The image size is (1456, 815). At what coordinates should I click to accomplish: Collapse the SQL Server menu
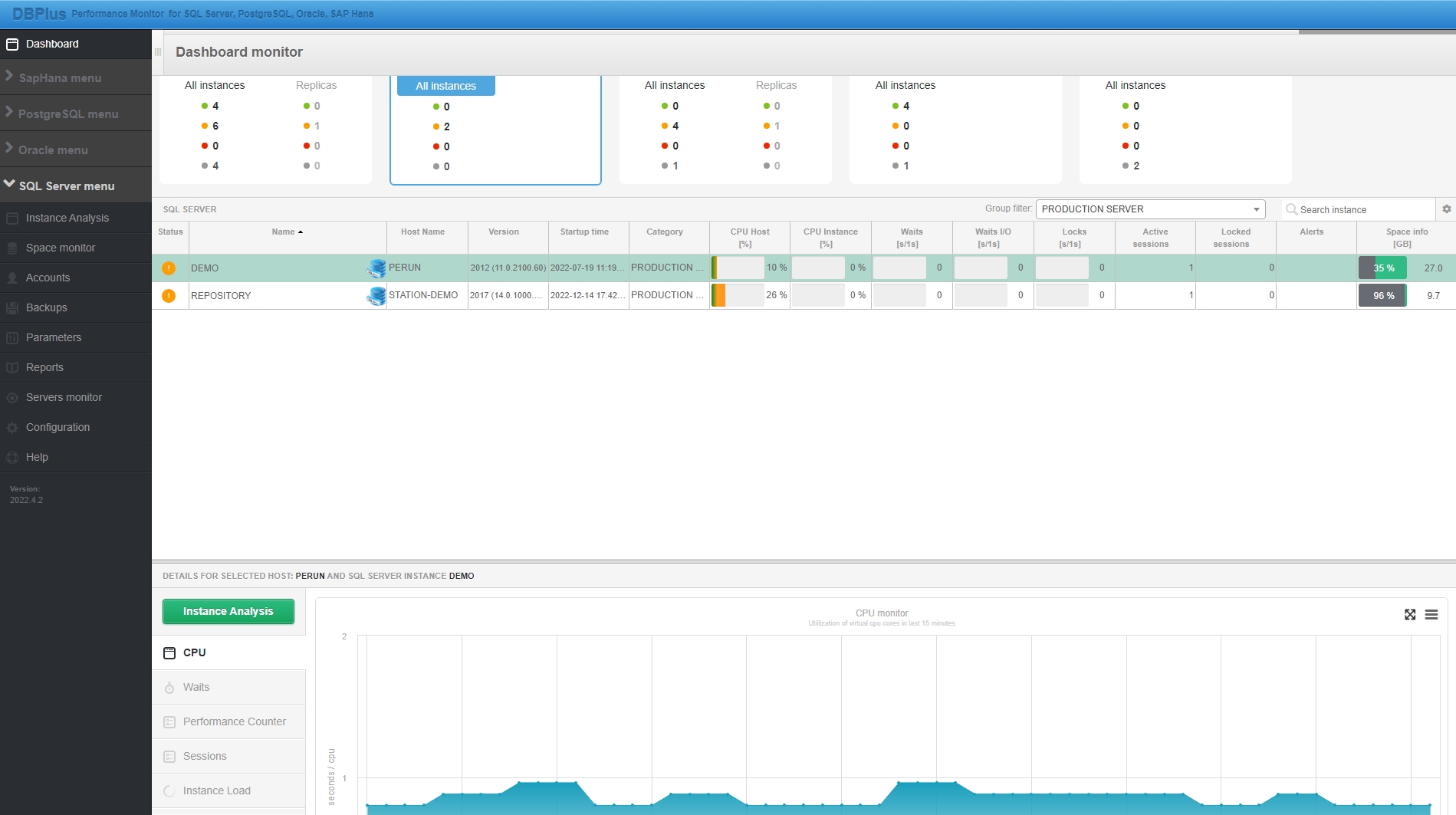click(66, 186)
